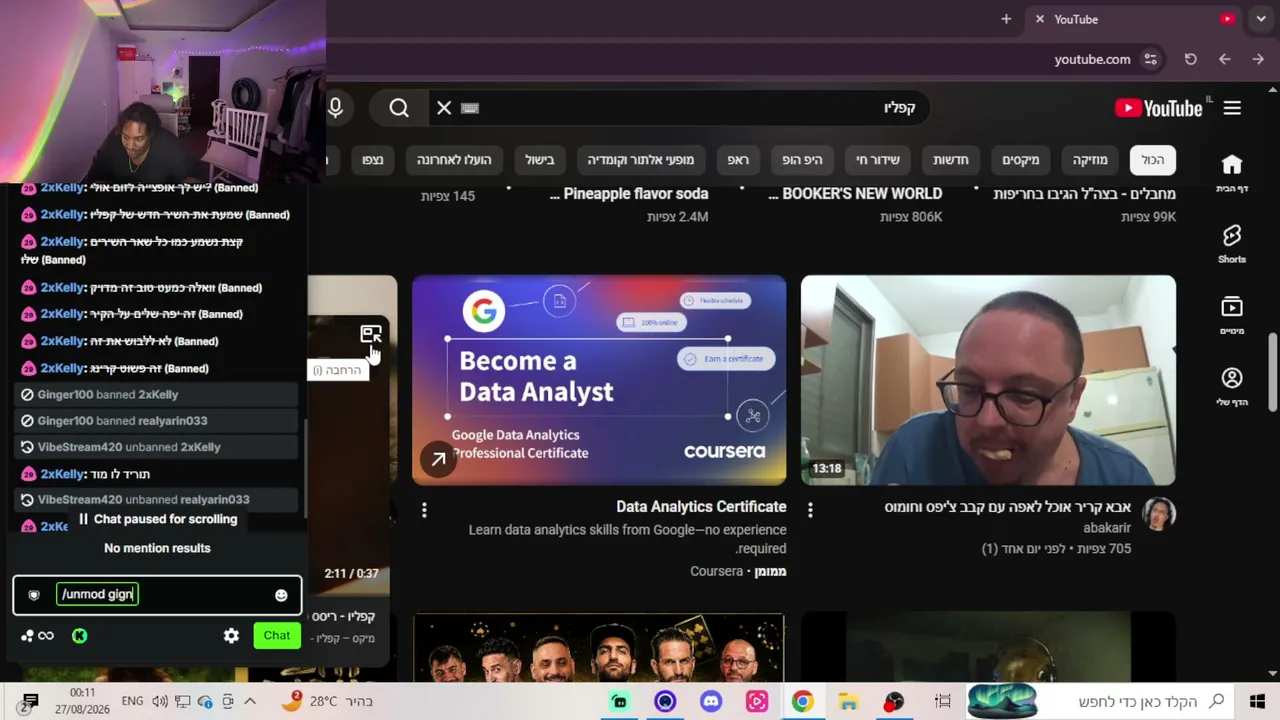Select the ראפ filter chip
Screen dimensions: 1280x720
[x=738, y=160]
